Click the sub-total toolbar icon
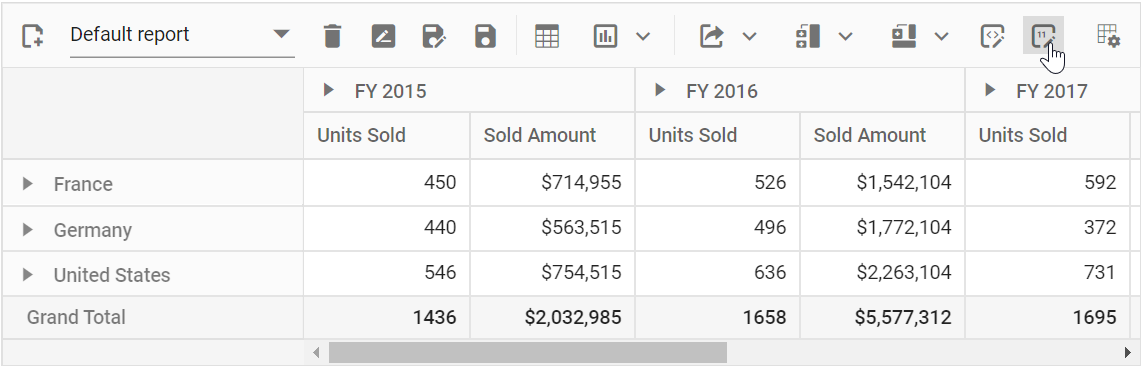 point(808,36)
